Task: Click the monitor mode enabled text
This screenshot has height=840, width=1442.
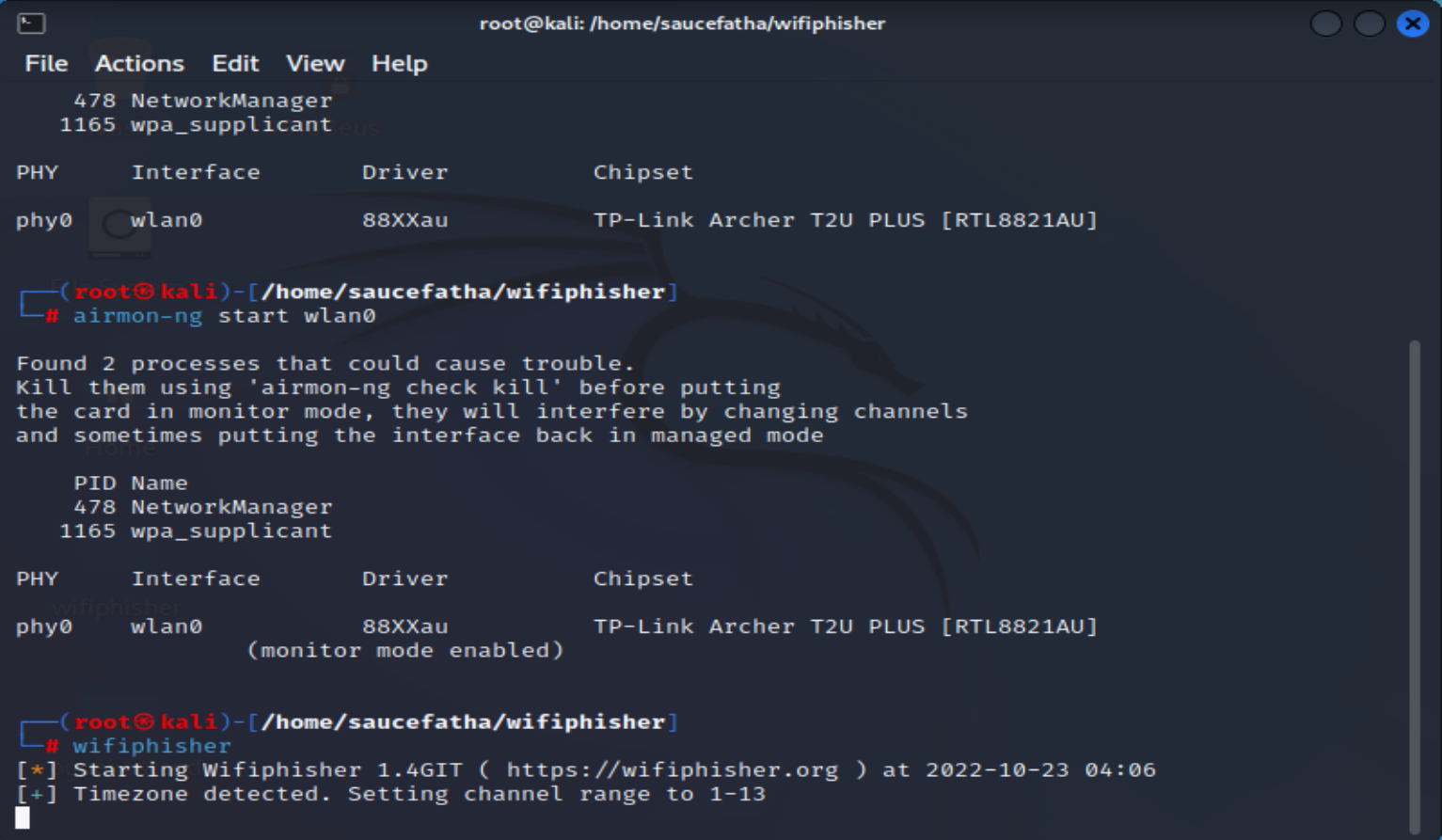Action: 406,649
